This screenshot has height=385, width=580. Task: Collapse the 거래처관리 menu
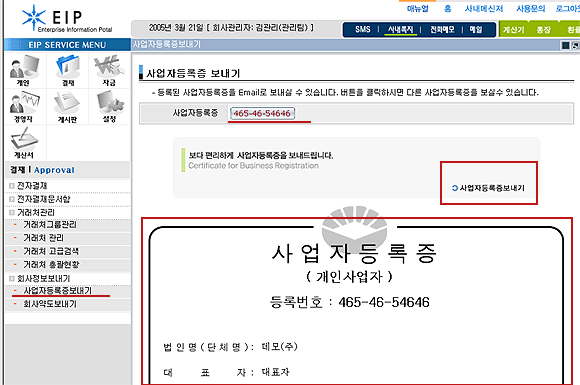pyautogui.click(x=36, y=212)
